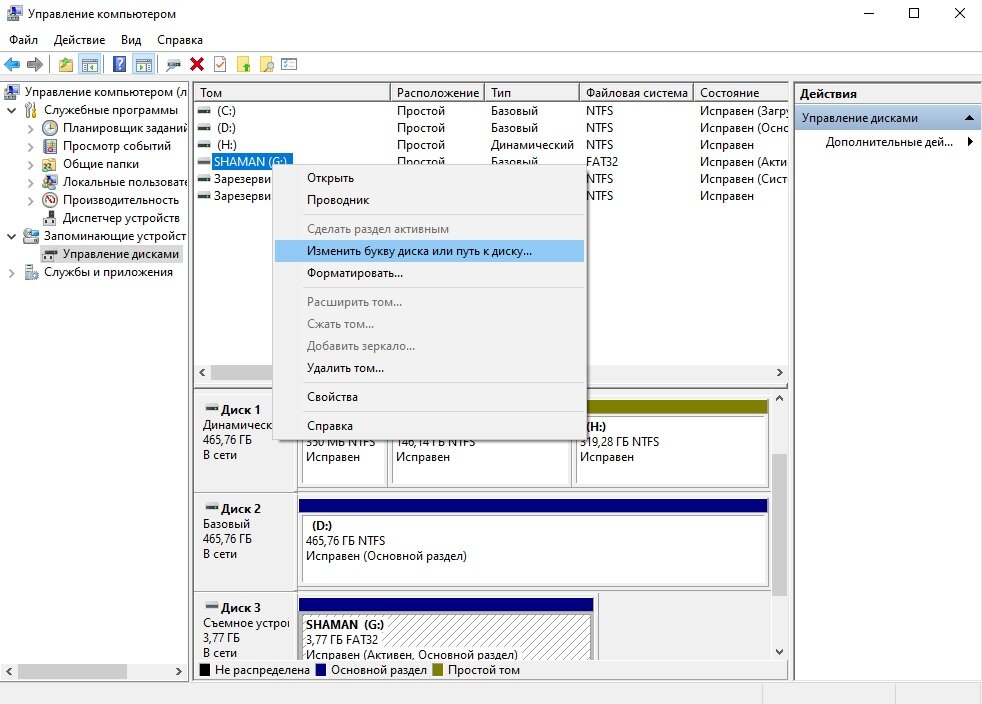Sort by the Расположение column header
Viewport: 982px width, 704px height.
437,93
